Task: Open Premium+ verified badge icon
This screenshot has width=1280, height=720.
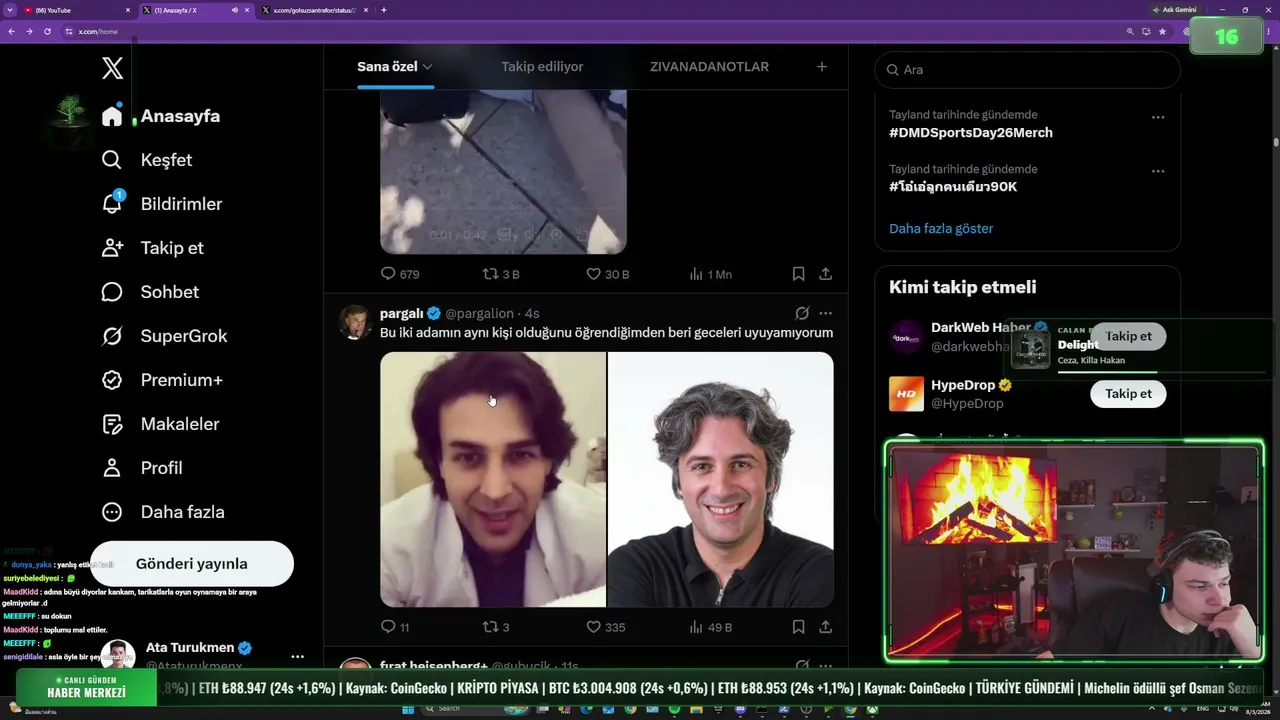Action: (x=112, y=380)
